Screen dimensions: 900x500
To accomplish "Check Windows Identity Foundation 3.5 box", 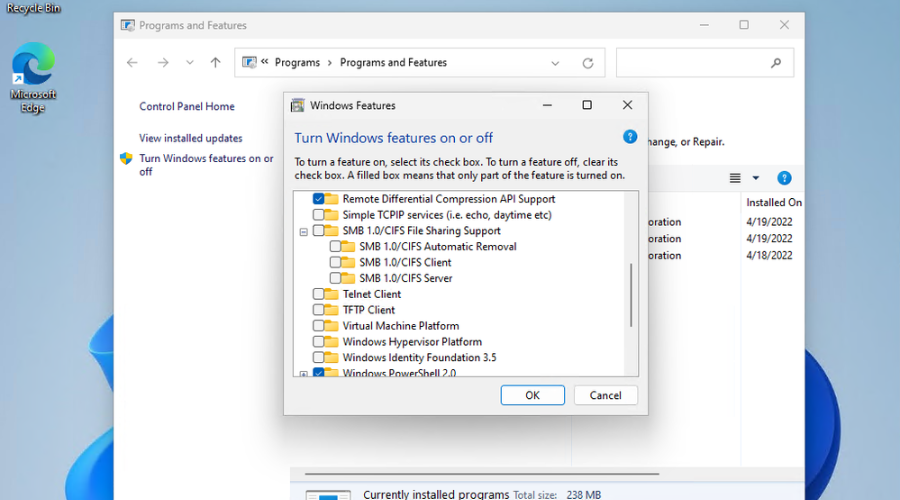I will point(319,357).
